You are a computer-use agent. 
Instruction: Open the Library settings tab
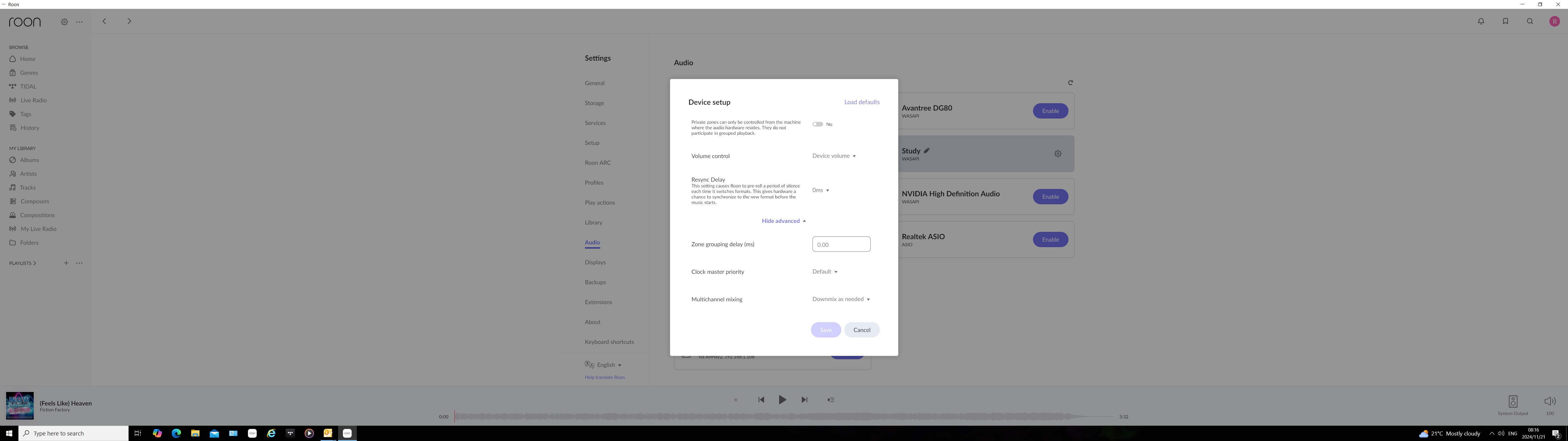pyautogui.click(x=594, y=222)
